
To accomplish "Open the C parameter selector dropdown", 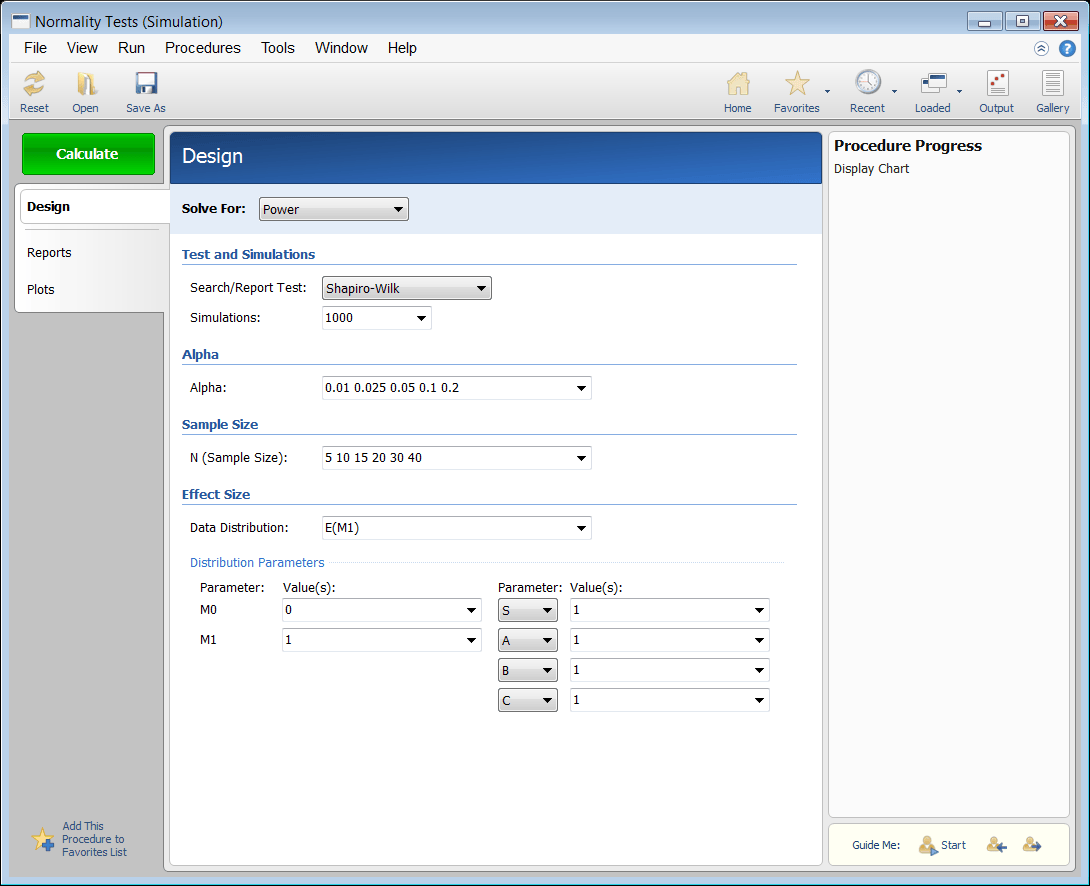I will [x=528, y=700].
